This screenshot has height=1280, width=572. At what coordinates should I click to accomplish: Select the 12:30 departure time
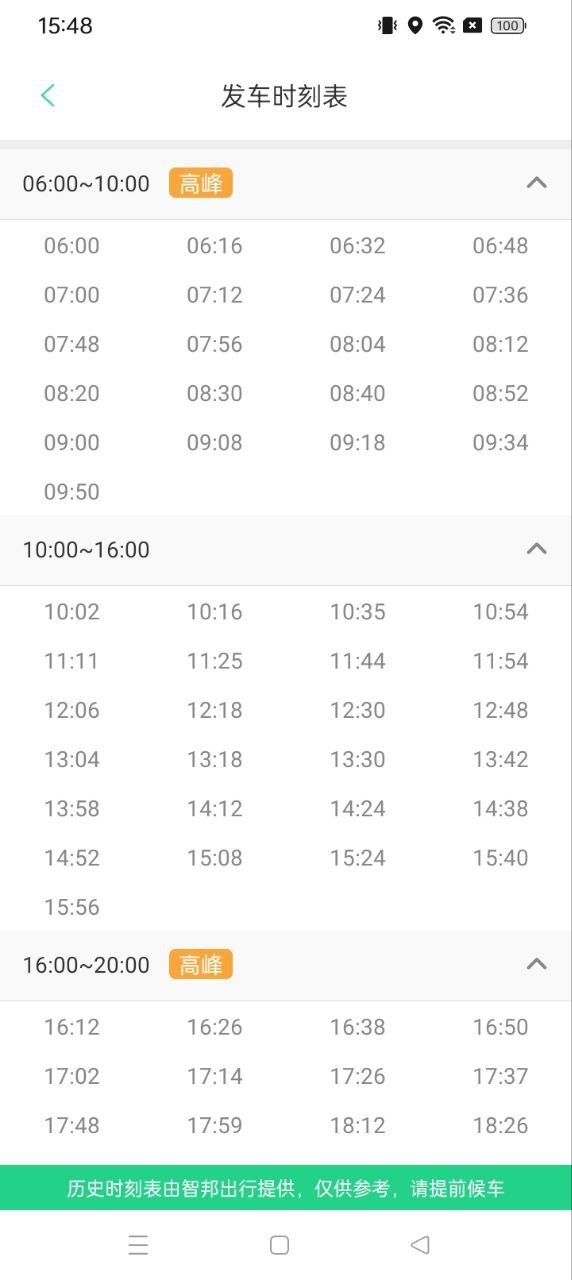click(x=358, y=710)
